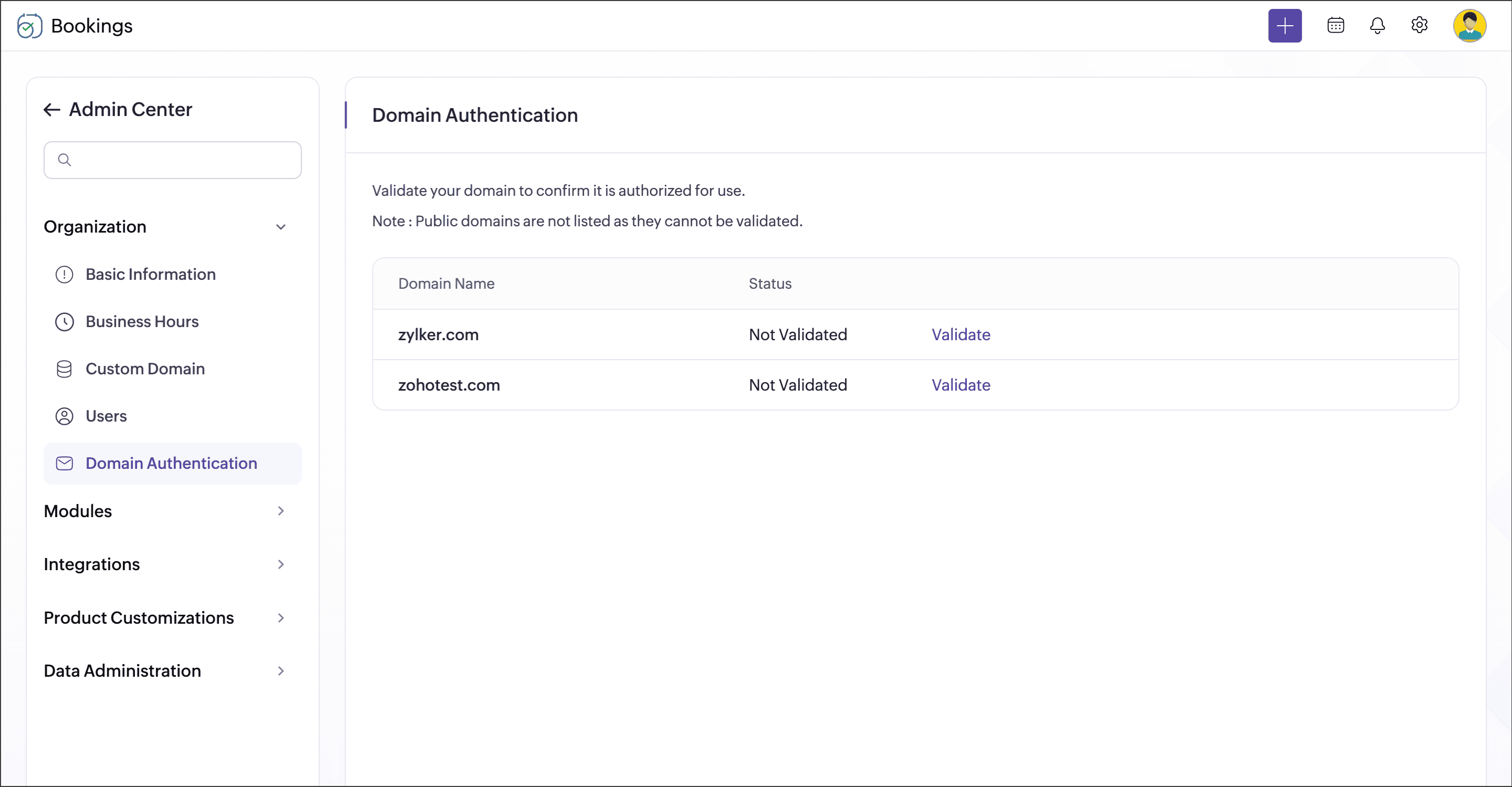The height and width of the screenshot is (787, 1512).
Task: Click the Admin Center title
Action: tap(130, 110)
